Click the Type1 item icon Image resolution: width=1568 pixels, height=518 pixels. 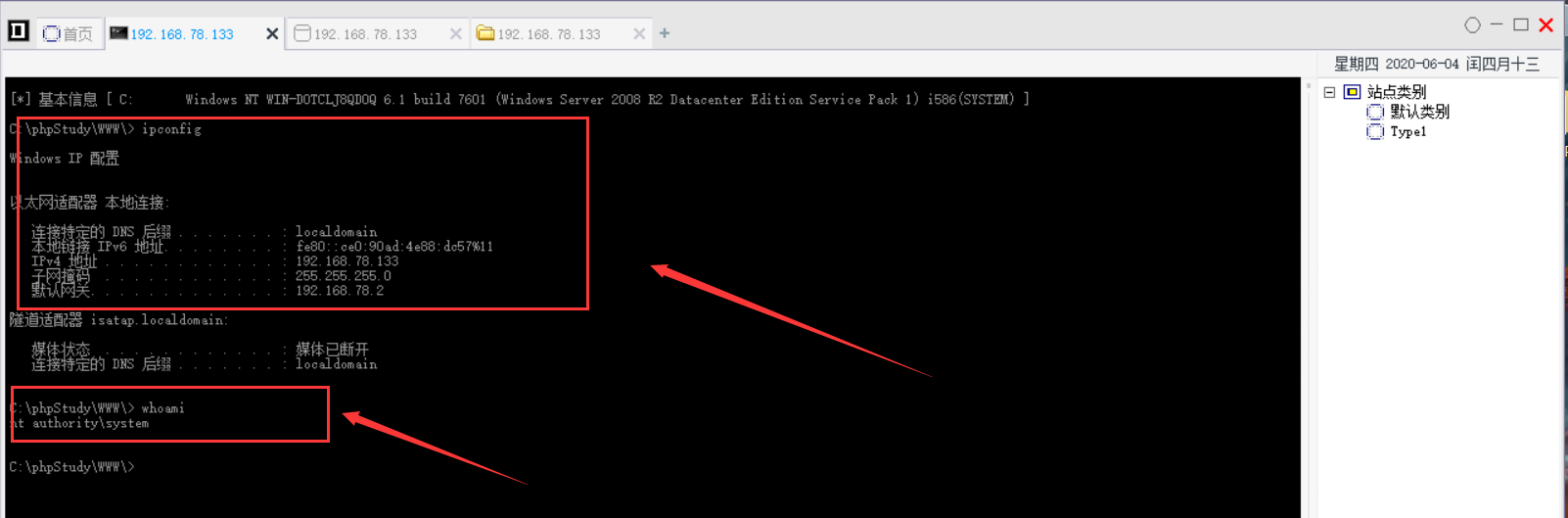(x=1375, y=131)
